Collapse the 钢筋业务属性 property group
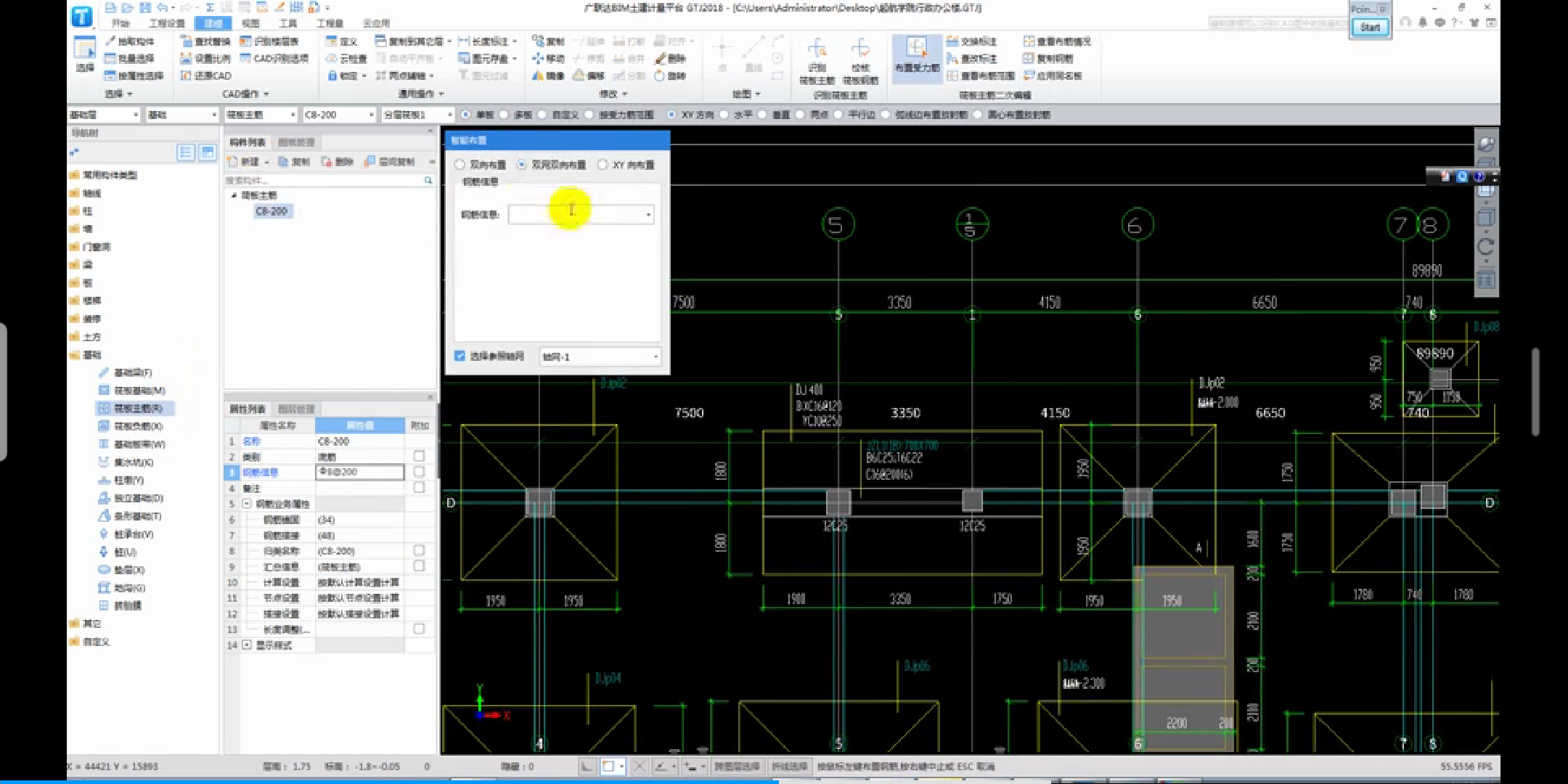The height and width of the screenshot is (784, 1568). (x=247, y=503)
